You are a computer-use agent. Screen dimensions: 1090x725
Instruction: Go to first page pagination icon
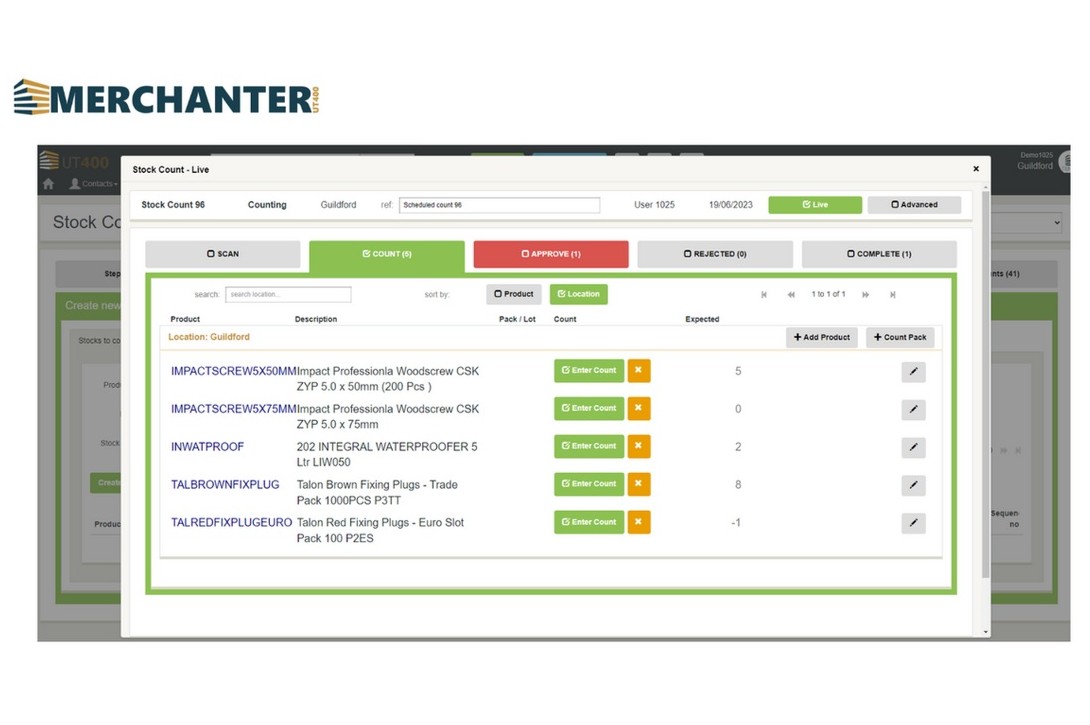(764, 295)
